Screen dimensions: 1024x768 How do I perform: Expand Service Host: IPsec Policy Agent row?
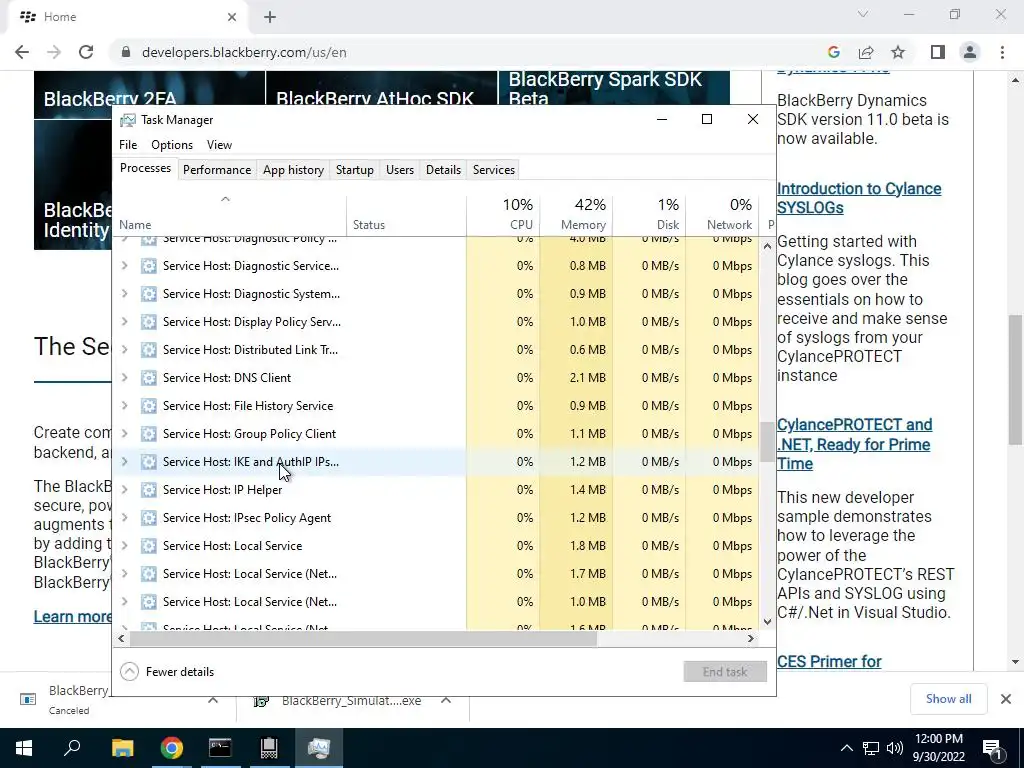(124, 518)
